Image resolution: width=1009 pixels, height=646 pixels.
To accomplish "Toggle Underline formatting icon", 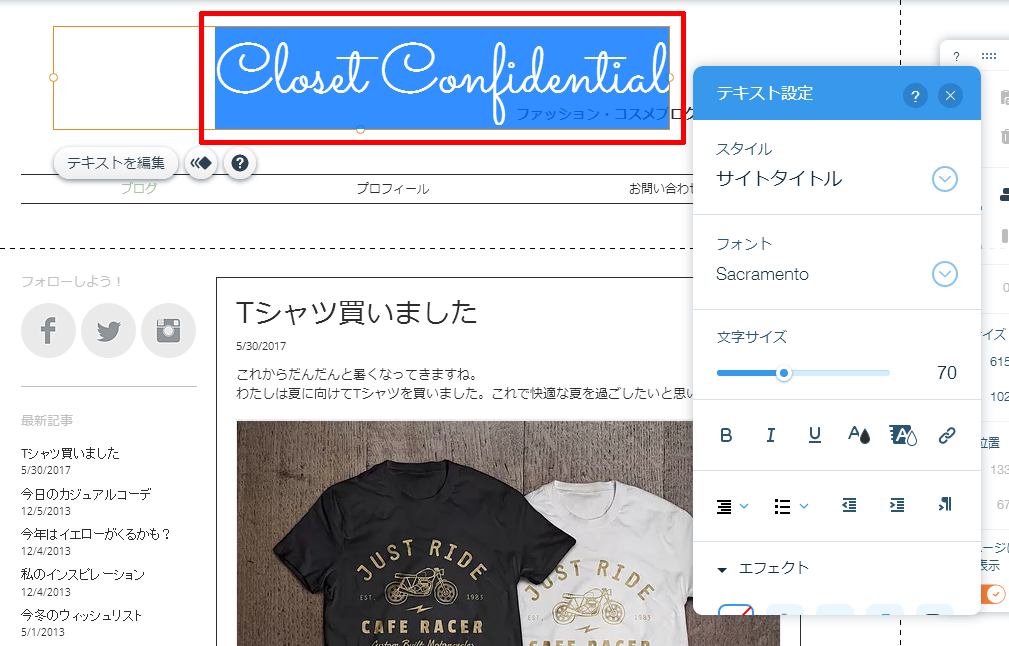I will coord(815,436).
